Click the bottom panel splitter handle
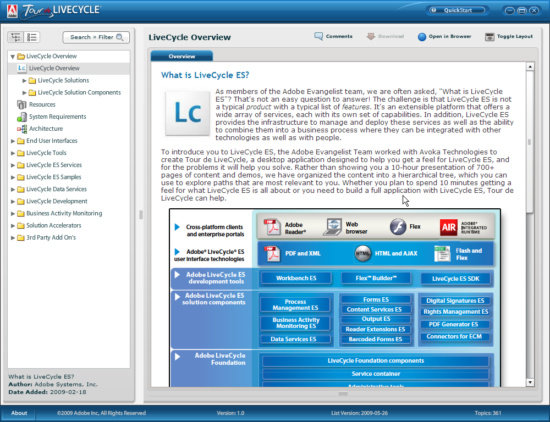Image resolution: width=550 pixels, height=422 pixels. 343,394
